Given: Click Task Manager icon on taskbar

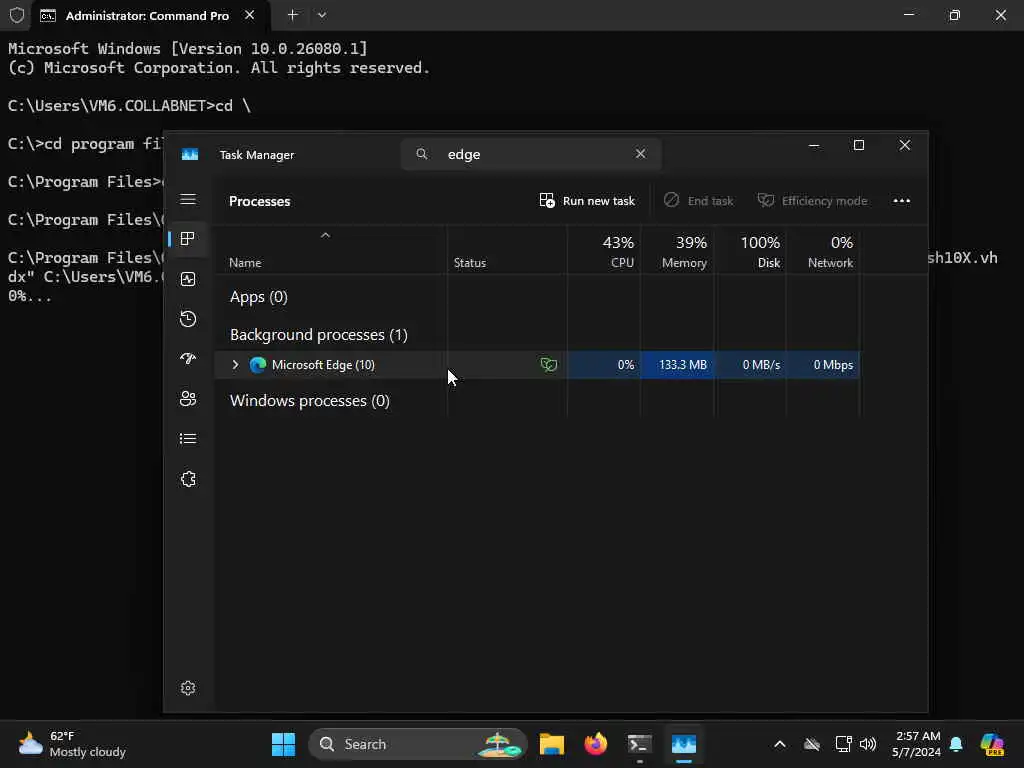Looking at the screenshot, I should (x=684, y=744).
